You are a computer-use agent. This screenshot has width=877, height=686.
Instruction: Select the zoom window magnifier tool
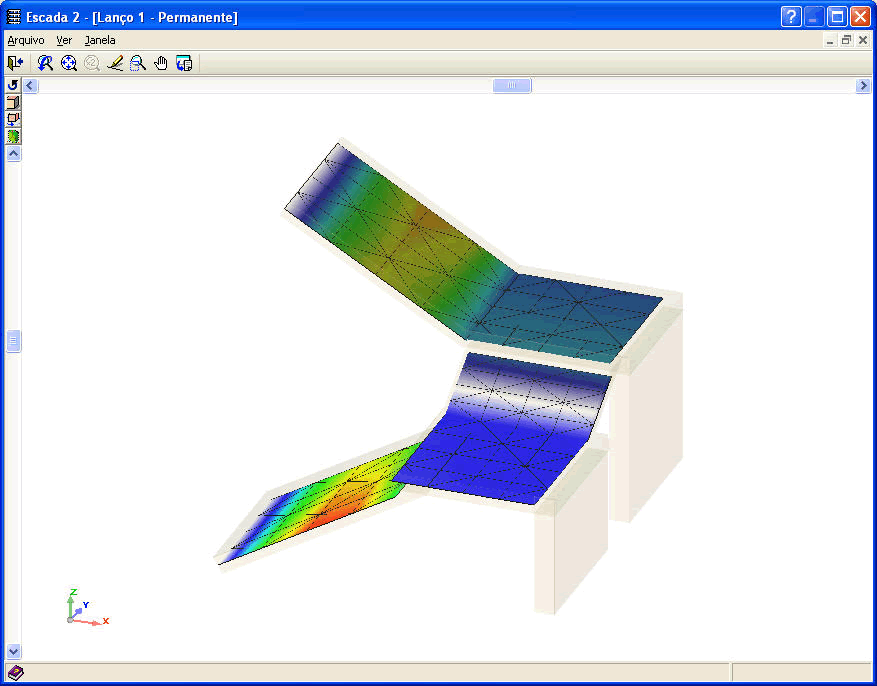click(138, 63)
